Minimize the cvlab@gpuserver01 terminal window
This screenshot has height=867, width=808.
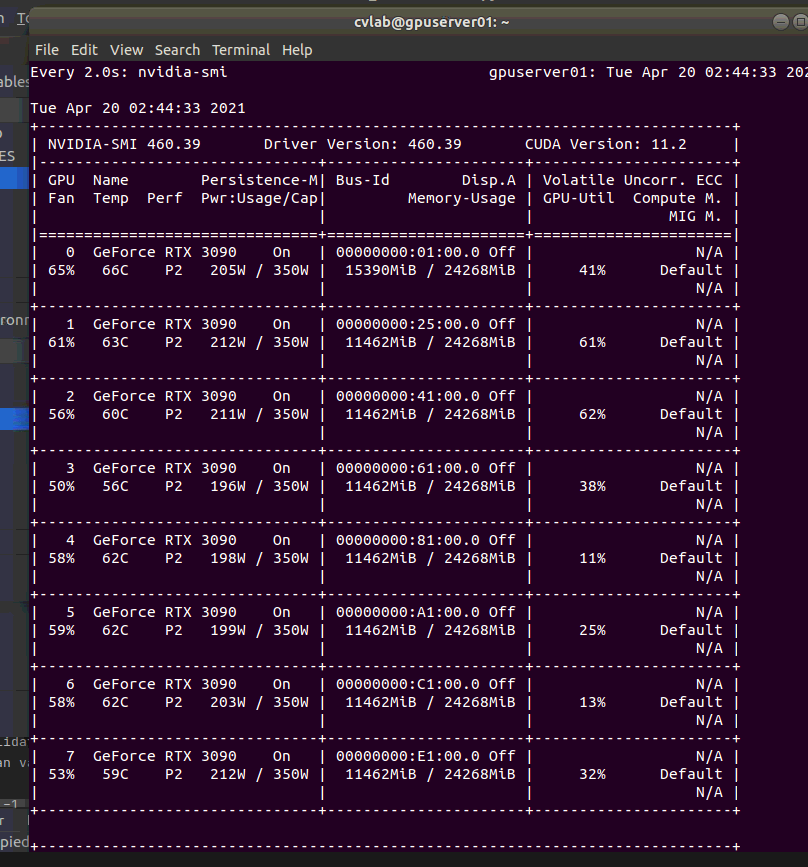pyautogui.click(x=780, y=22)
